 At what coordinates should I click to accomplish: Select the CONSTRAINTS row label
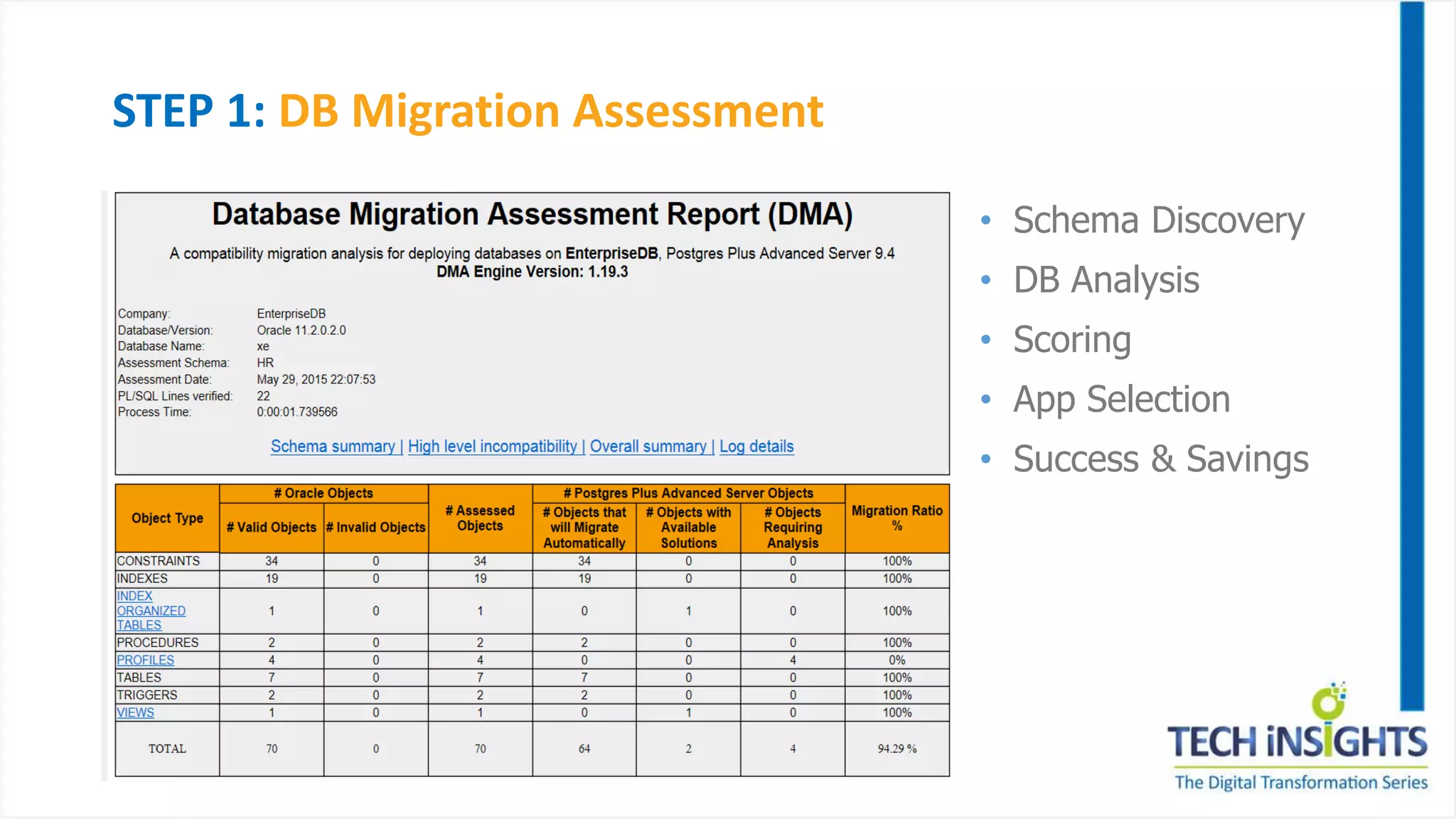(x=159, y=561)
